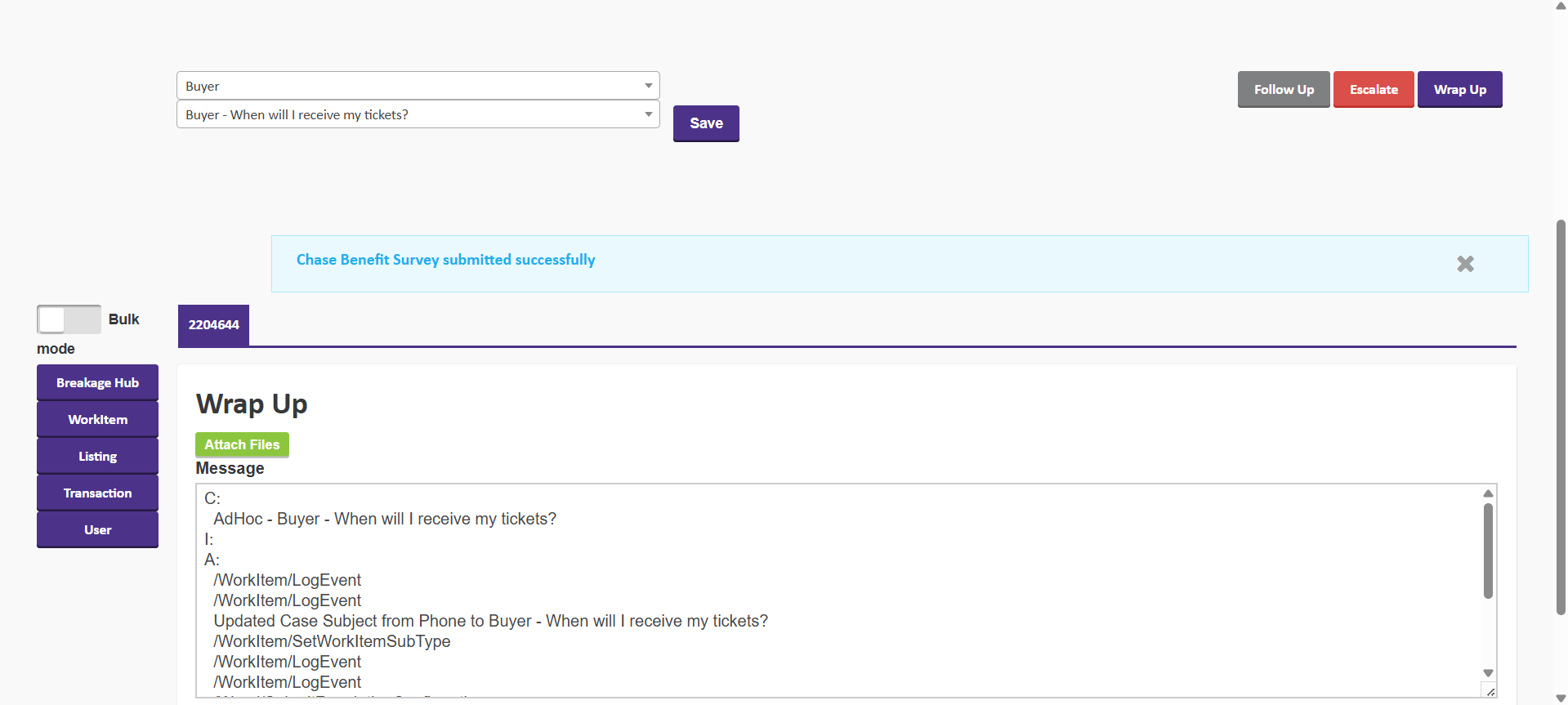Click the Wrap Up button at top
Screen dimensions: 1568x705
point(1459,90)
